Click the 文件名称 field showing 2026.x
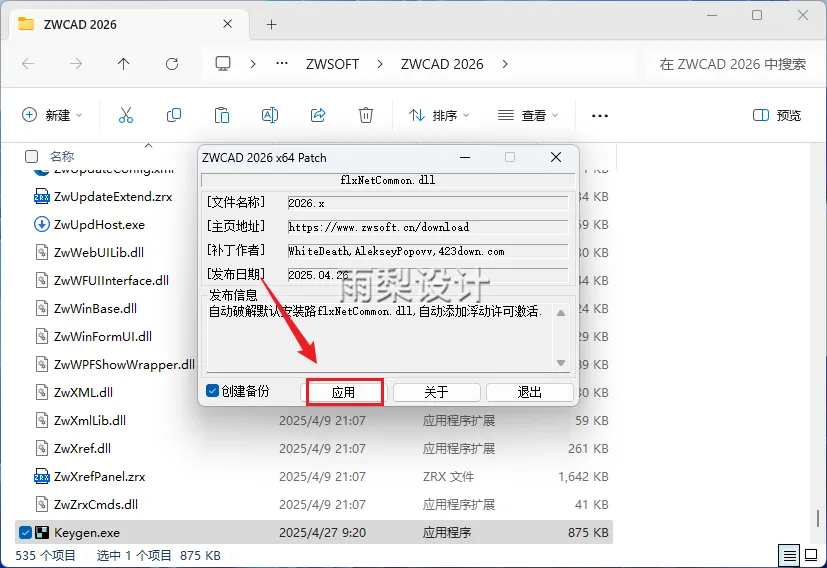Screen dimensions: 827x568 428,203
